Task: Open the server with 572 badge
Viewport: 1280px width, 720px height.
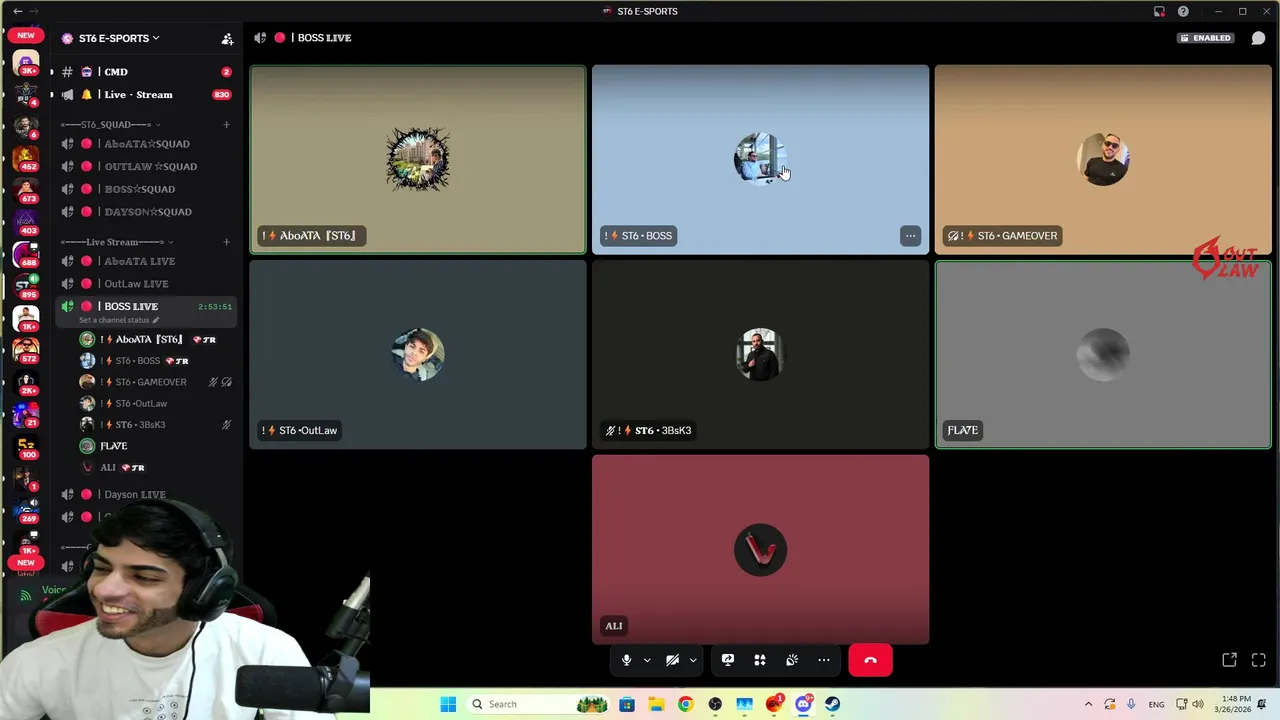Action: click(26, 350)
